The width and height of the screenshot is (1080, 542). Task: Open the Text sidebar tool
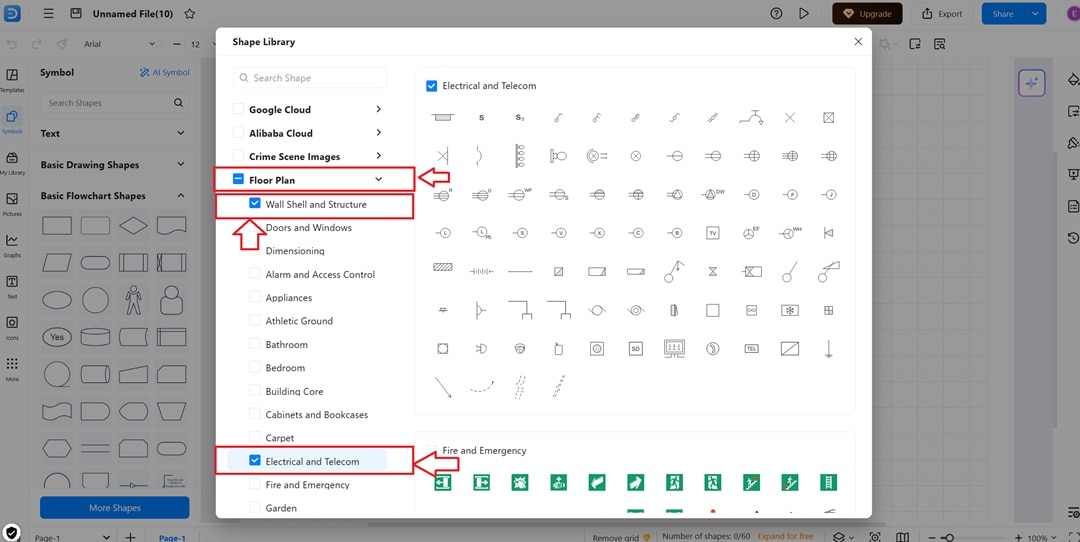point(12,286)
